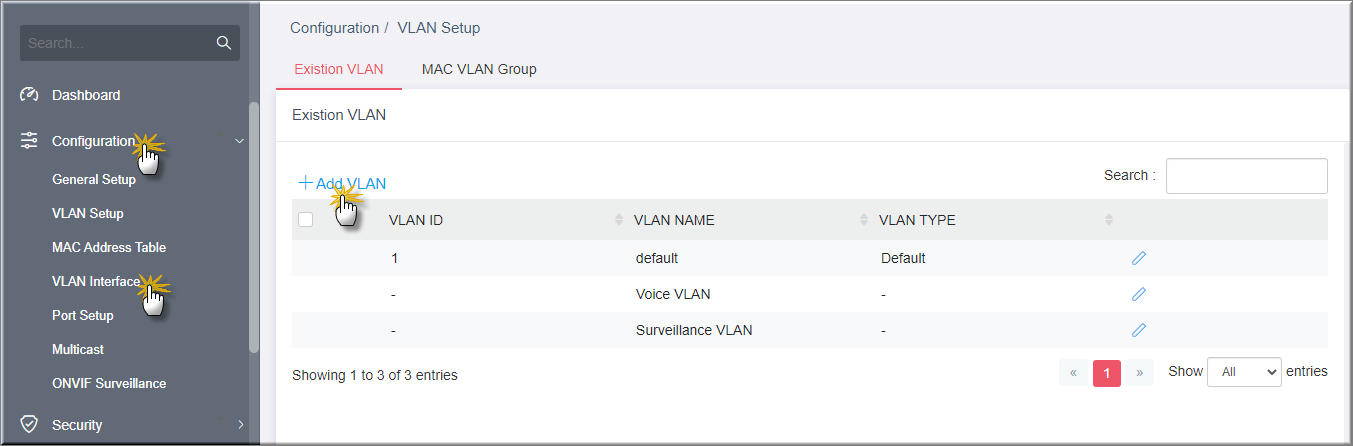Viewport: 1353px width, 446px height.
Task: Click the Add VLAN link
Action: pyautogui.click(x=342, y=183)
